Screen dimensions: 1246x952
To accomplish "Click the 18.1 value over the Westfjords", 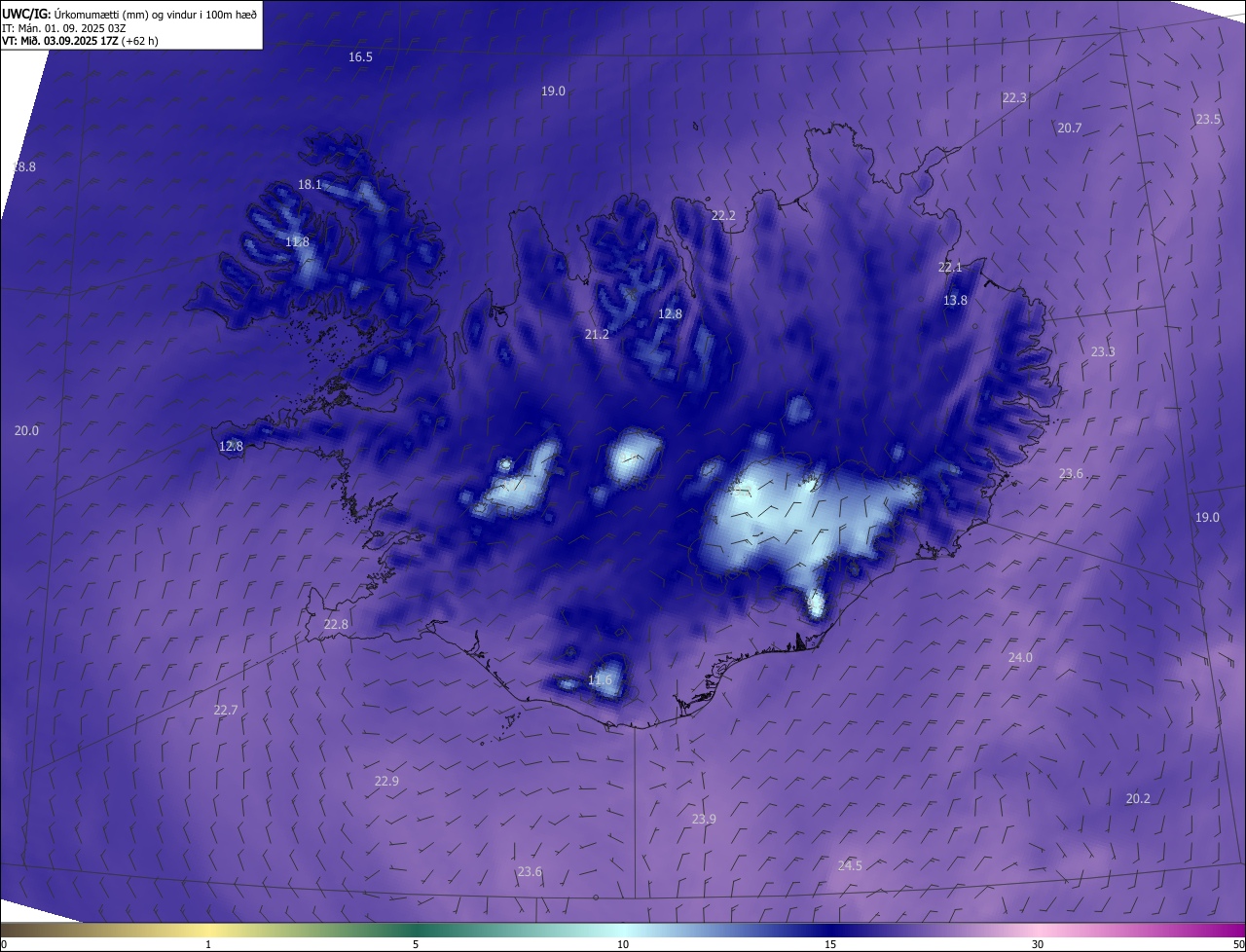I will (x=310, y=185).
